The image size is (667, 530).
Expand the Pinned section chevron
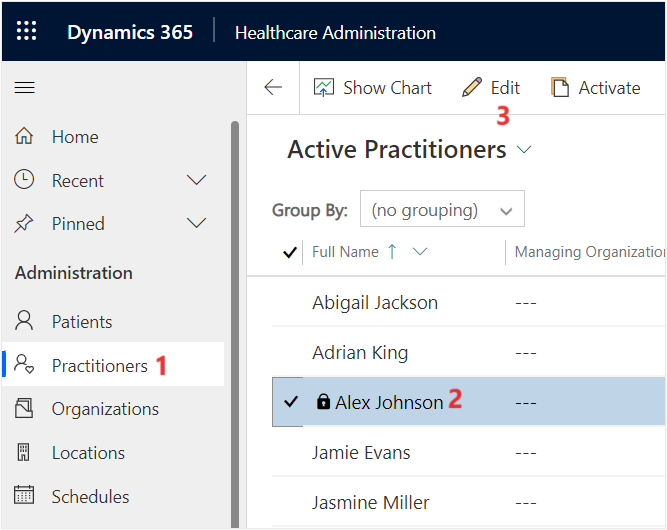197,224
